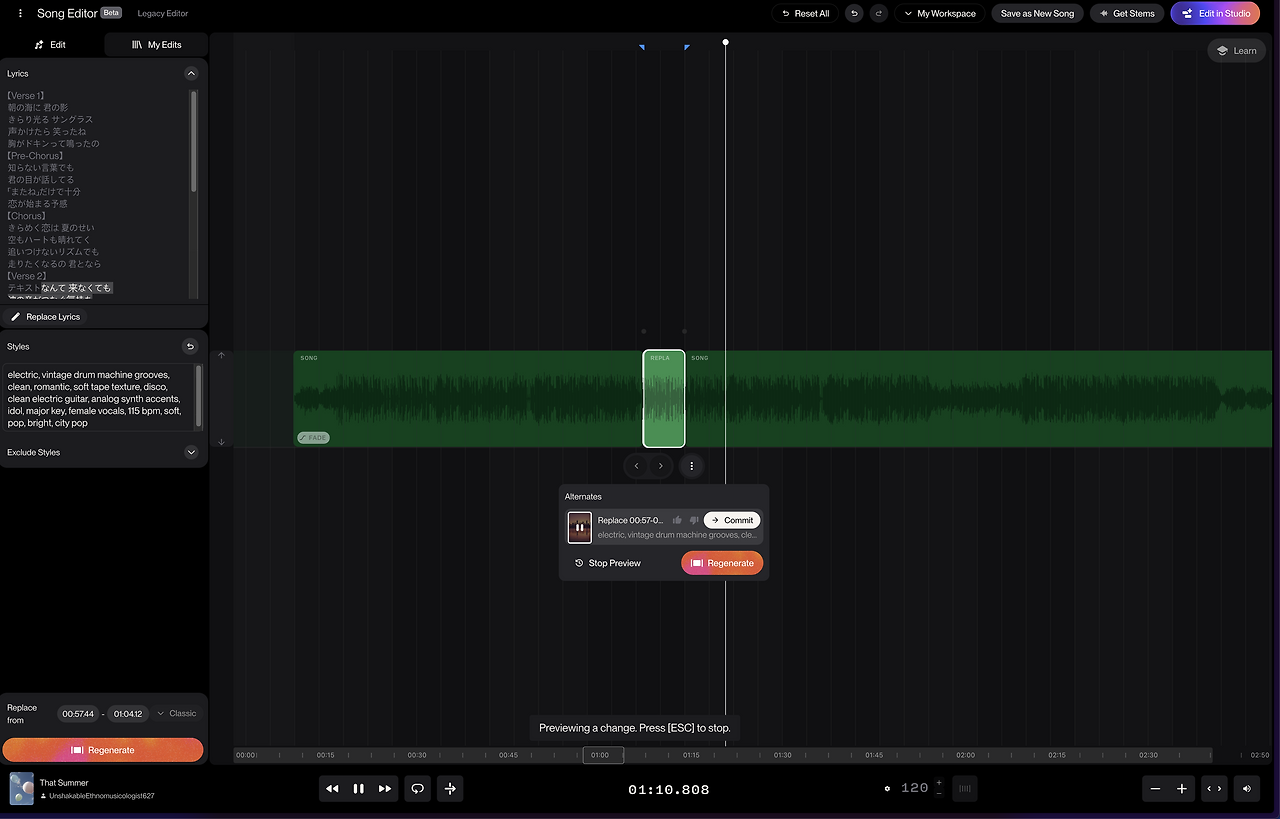Click the Lyrics panel scrollbar
This screenshot has width=1280, height=819.
click(x=194, y=141)
